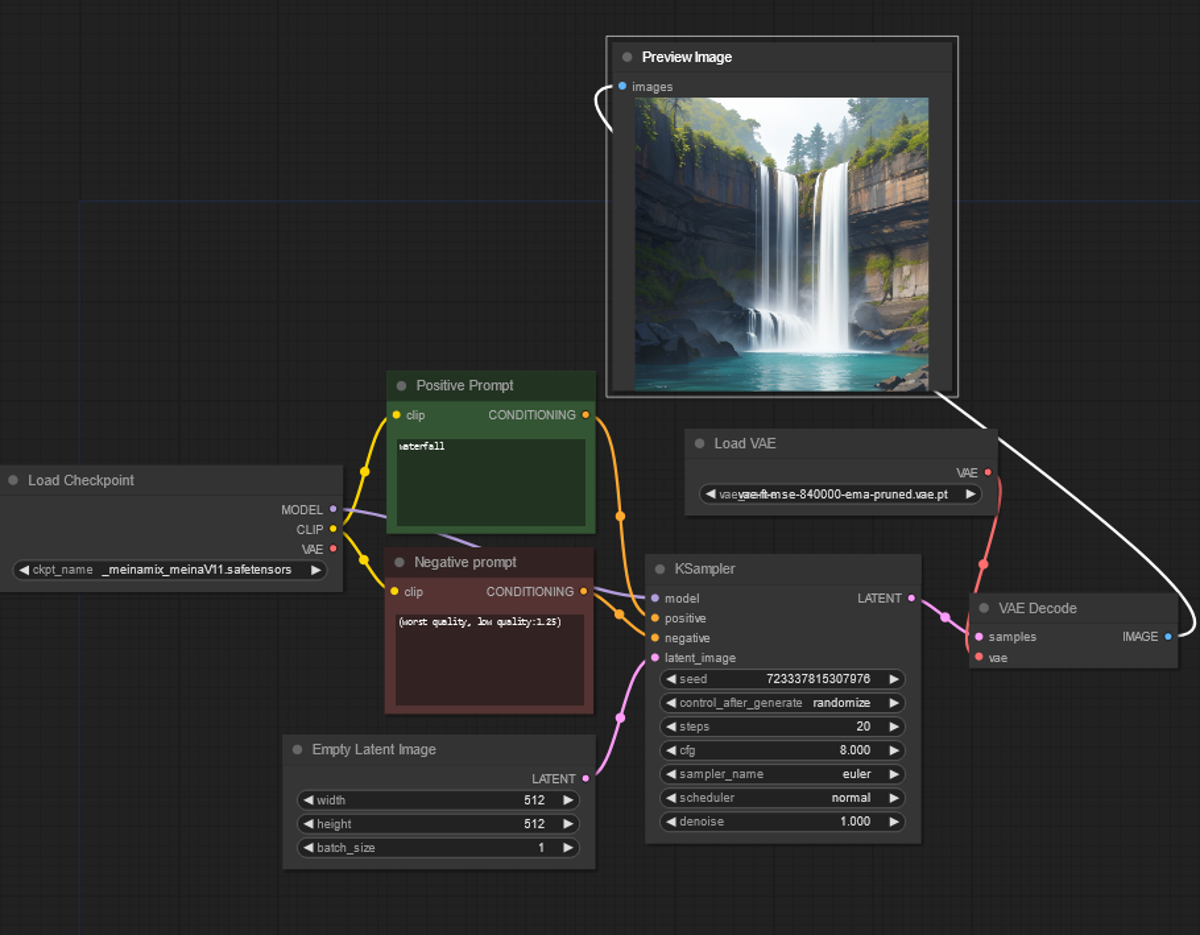Click the LATENT output dot on KSampler
1200x935 pixels.
click(912, 598)
